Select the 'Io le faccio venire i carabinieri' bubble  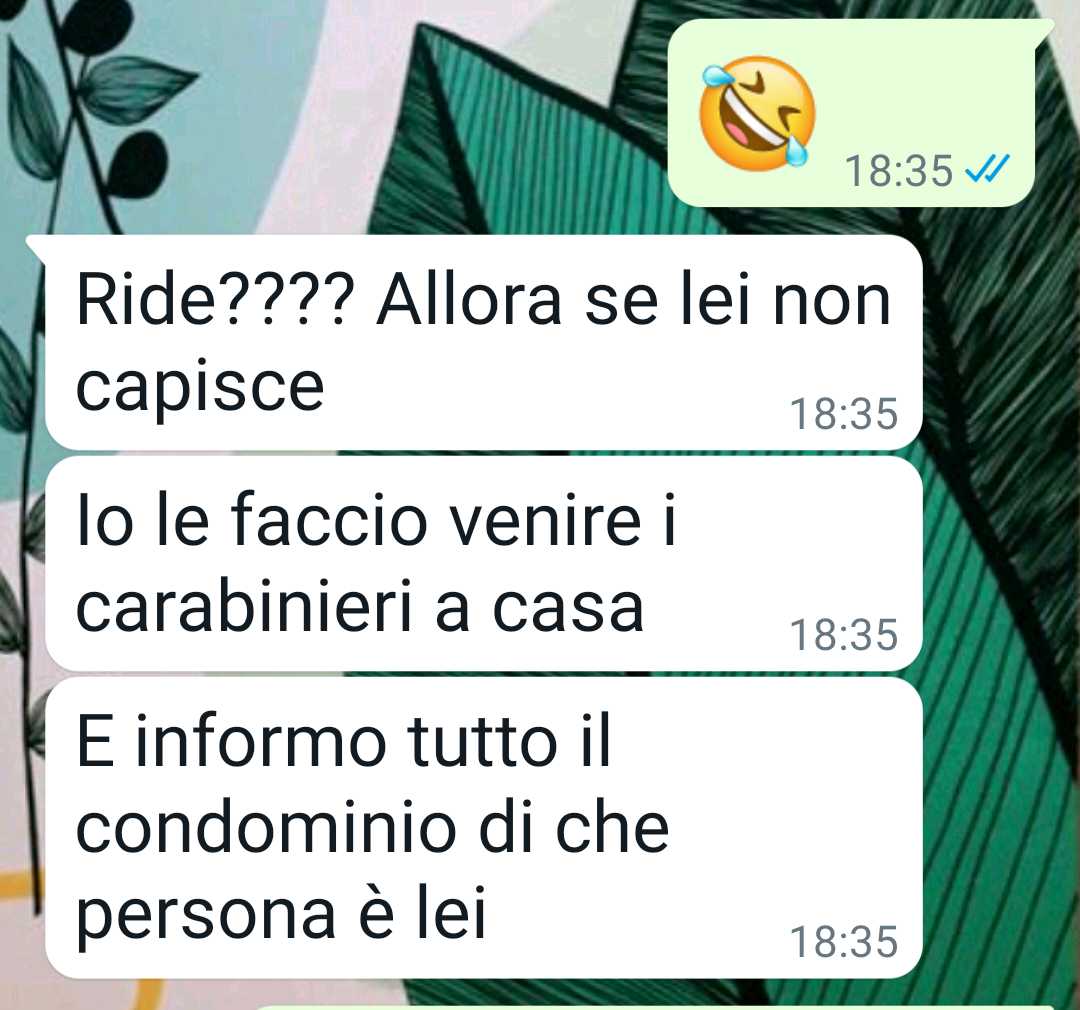[x=483, y=564]
